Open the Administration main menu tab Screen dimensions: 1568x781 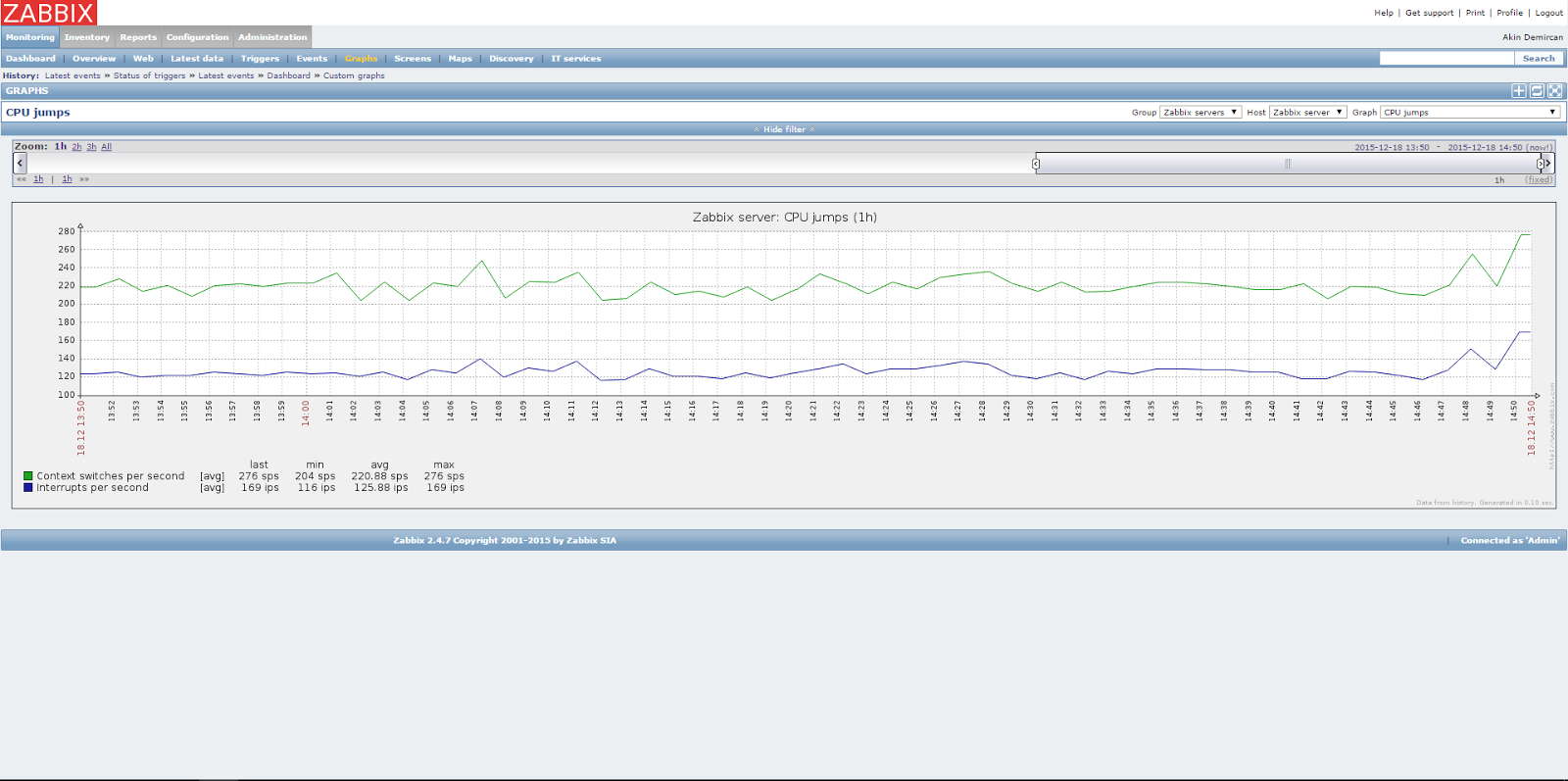272,37
